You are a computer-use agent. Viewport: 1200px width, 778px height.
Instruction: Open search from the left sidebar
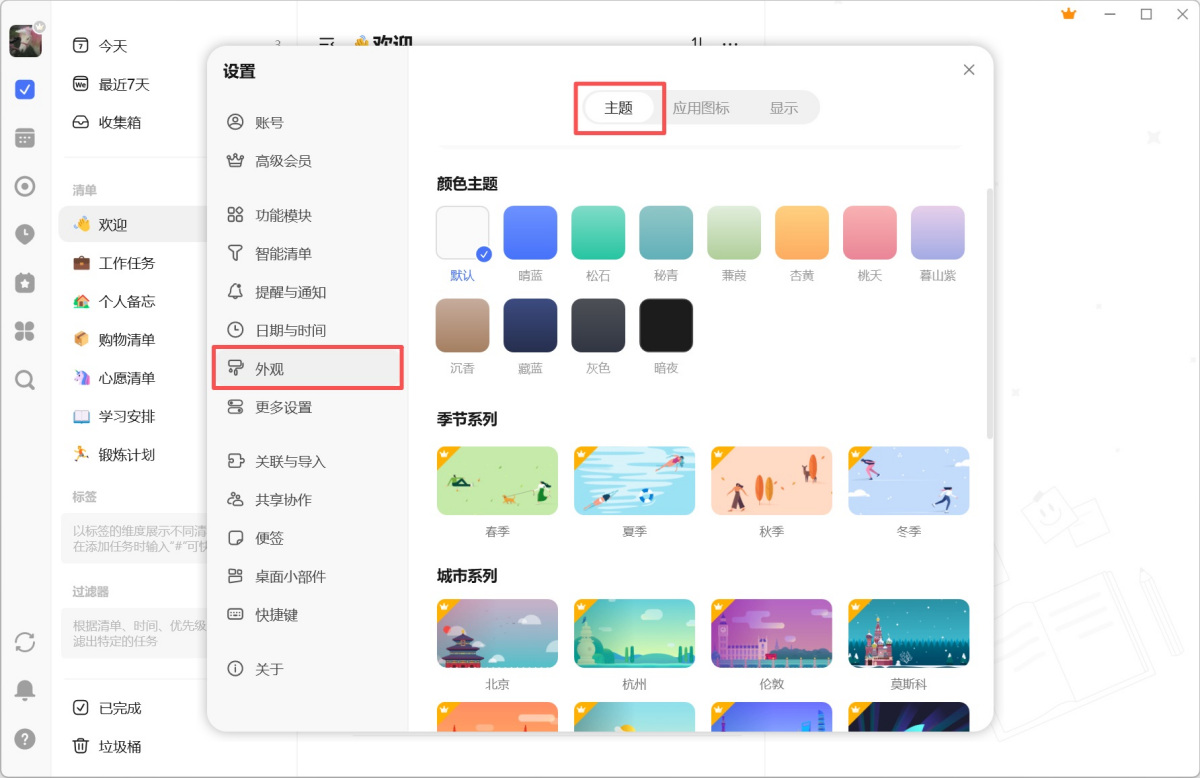pos(25,379)
